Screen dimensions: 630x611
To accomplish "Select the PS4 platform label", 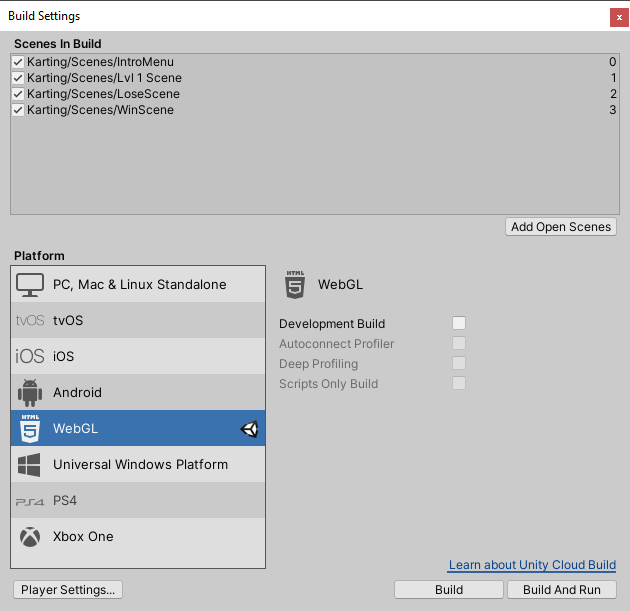I will point(65,501).
